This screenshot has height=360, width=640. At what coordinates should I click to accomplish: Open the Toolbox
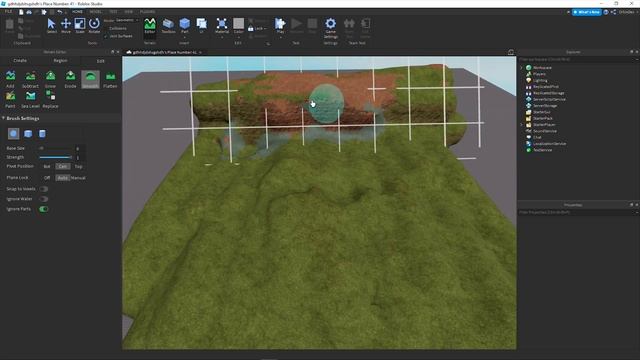pyautogui.click(x=168, y=26)
